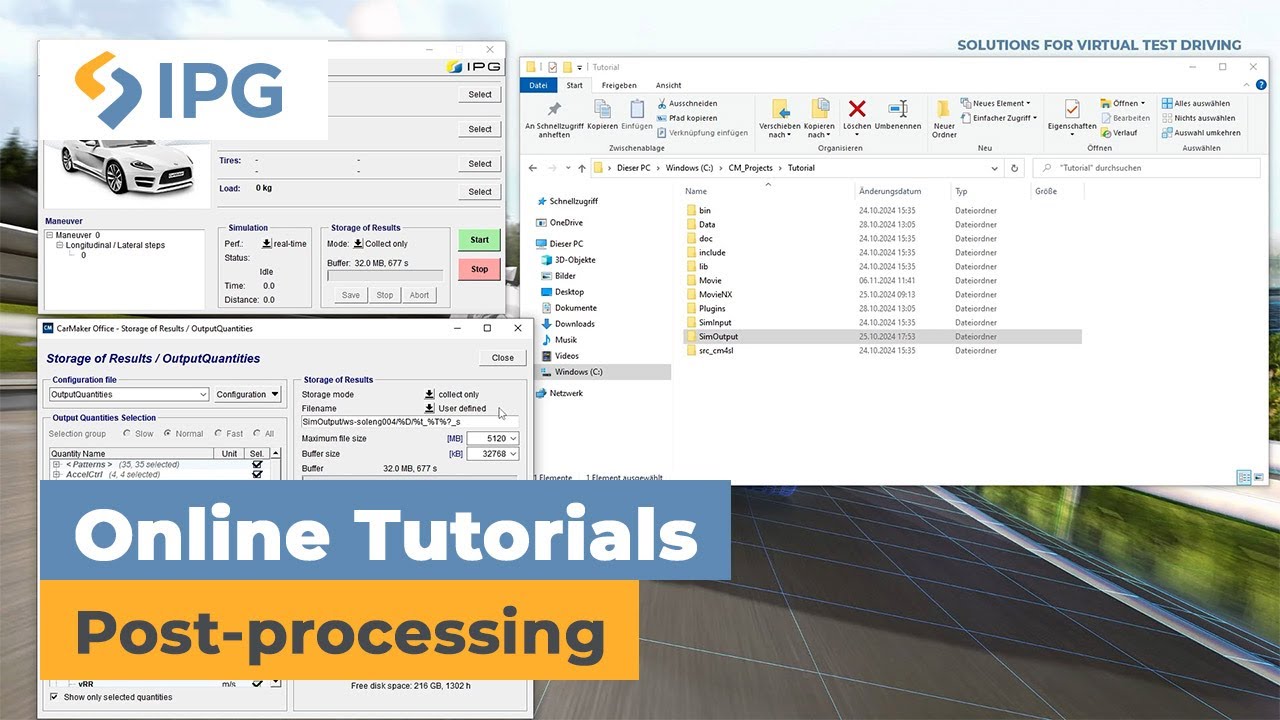This screenshot has width=1280, height=720.
Task: Open Downloads in the navigation pane
Action: click(x=568, y=324)
